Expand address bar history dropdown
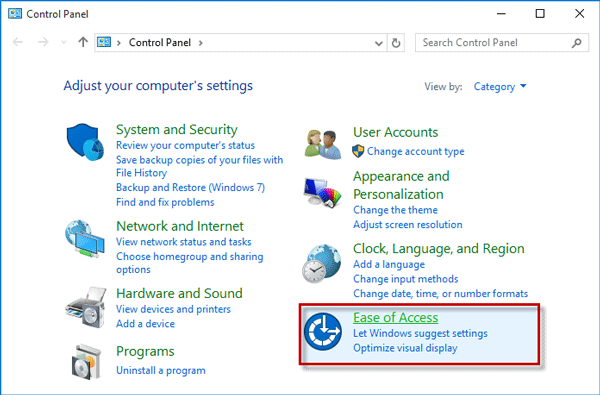 click(x=378, y=43)
